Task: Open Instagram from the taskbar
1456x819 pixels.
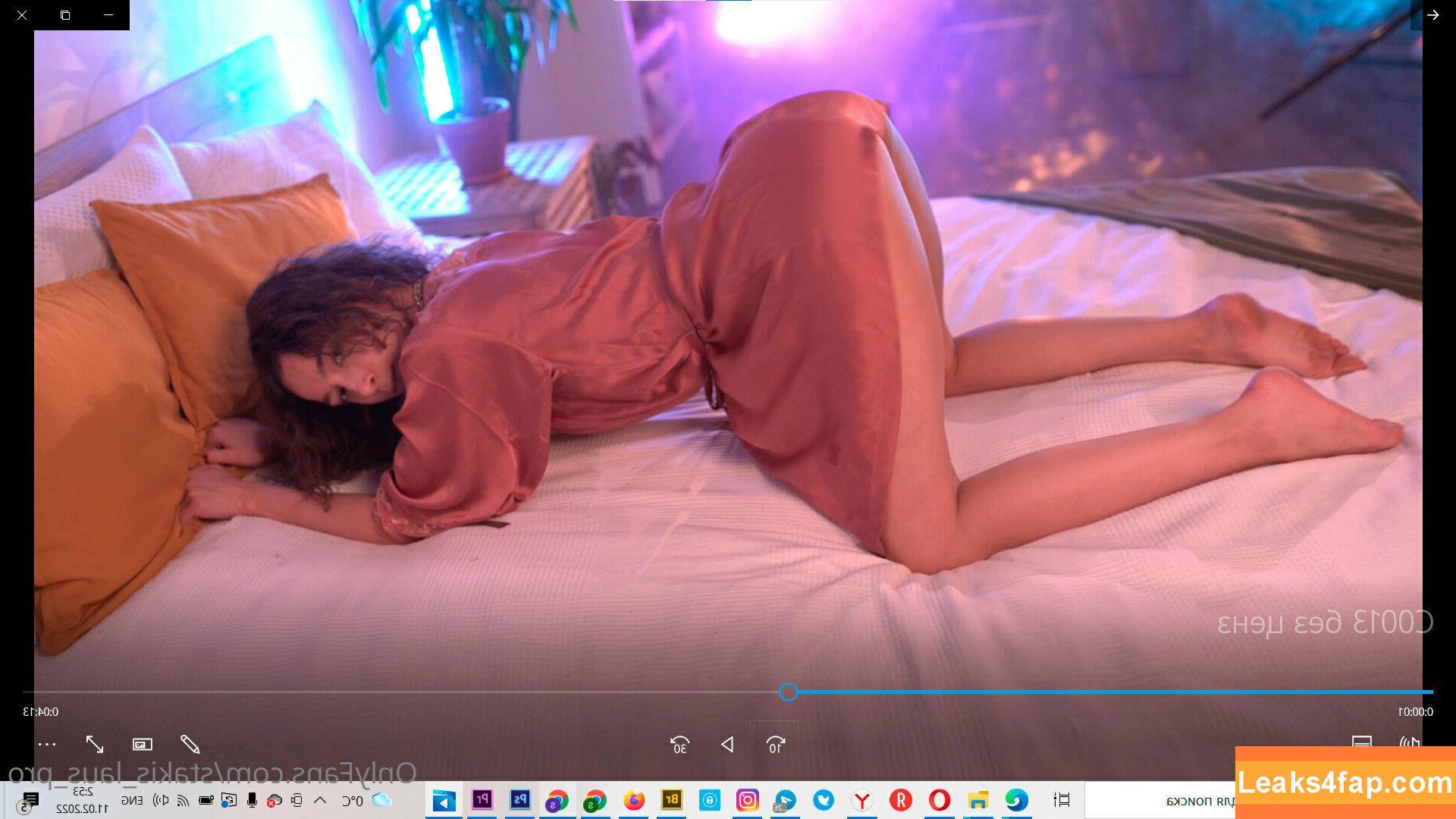Action: tap(747, 800)
